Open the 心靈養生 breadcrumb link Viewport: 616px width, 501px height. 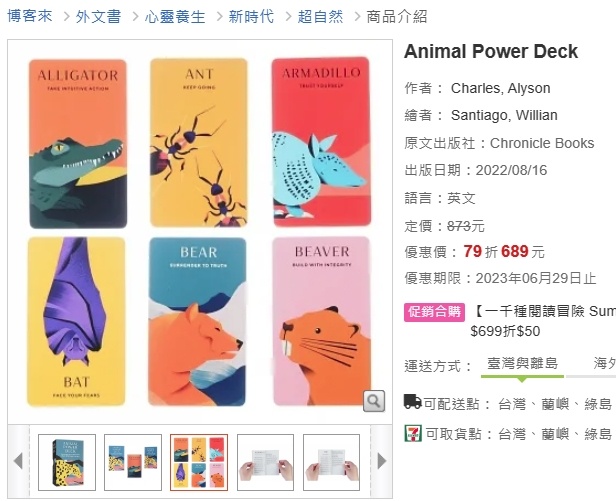pyautogui.click(x=175, y=17)
